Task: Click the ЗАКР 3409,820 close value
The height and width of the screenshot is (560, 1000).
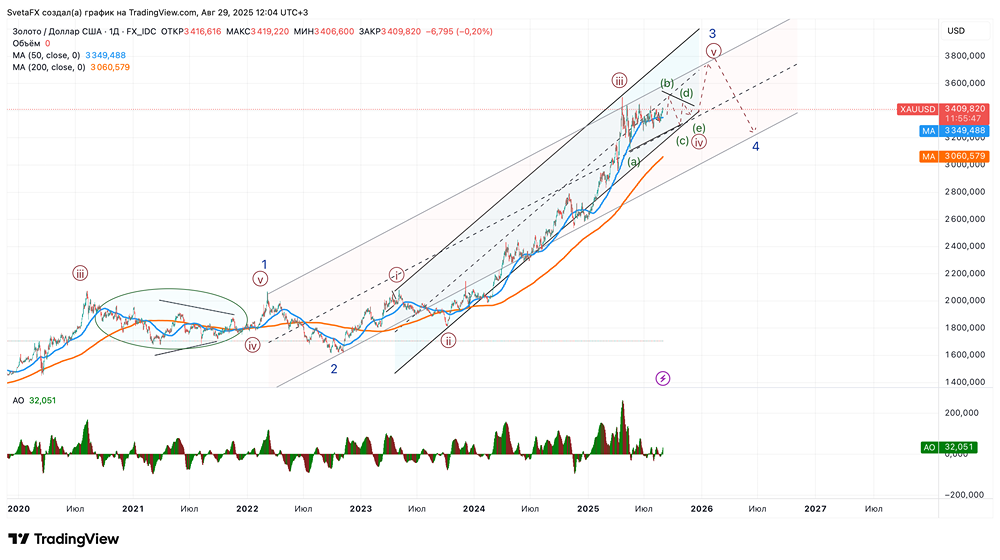Action: pos(390,31)
